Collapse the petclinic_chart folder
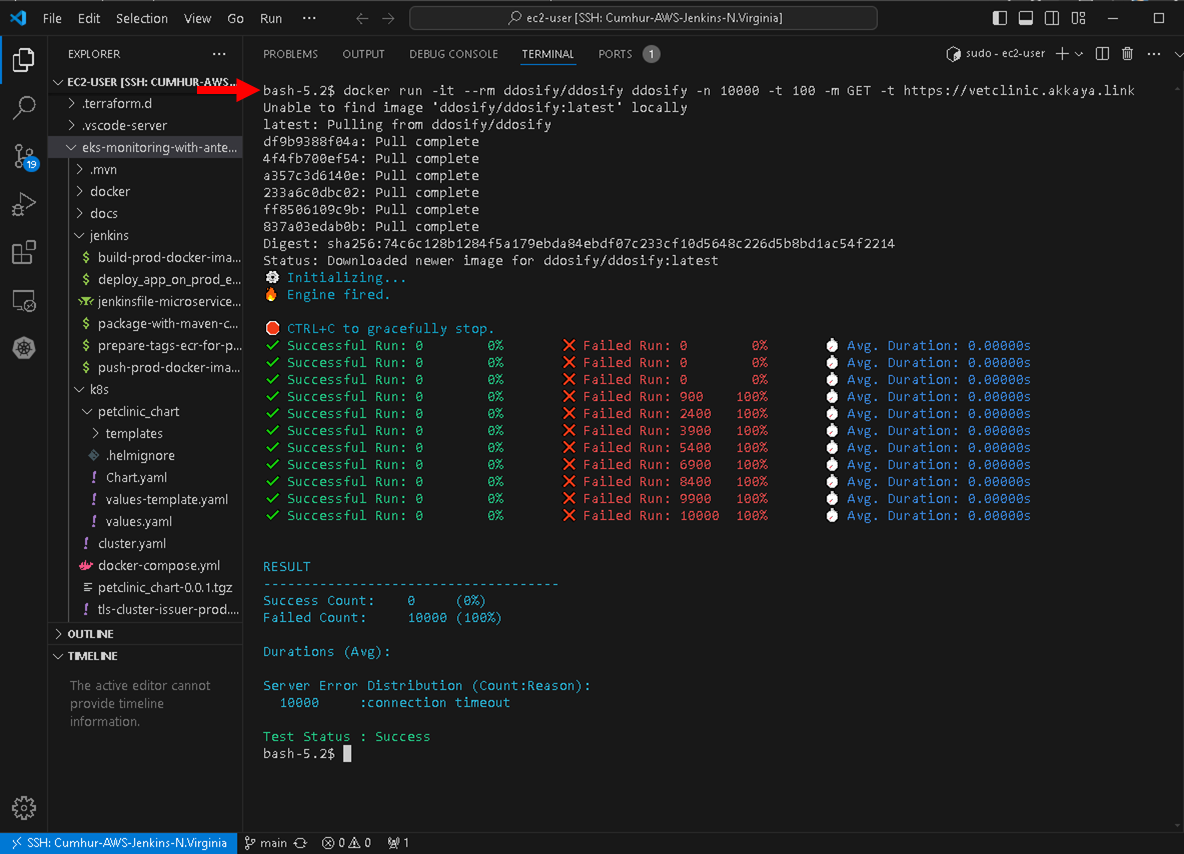 [x=138, y=411]
